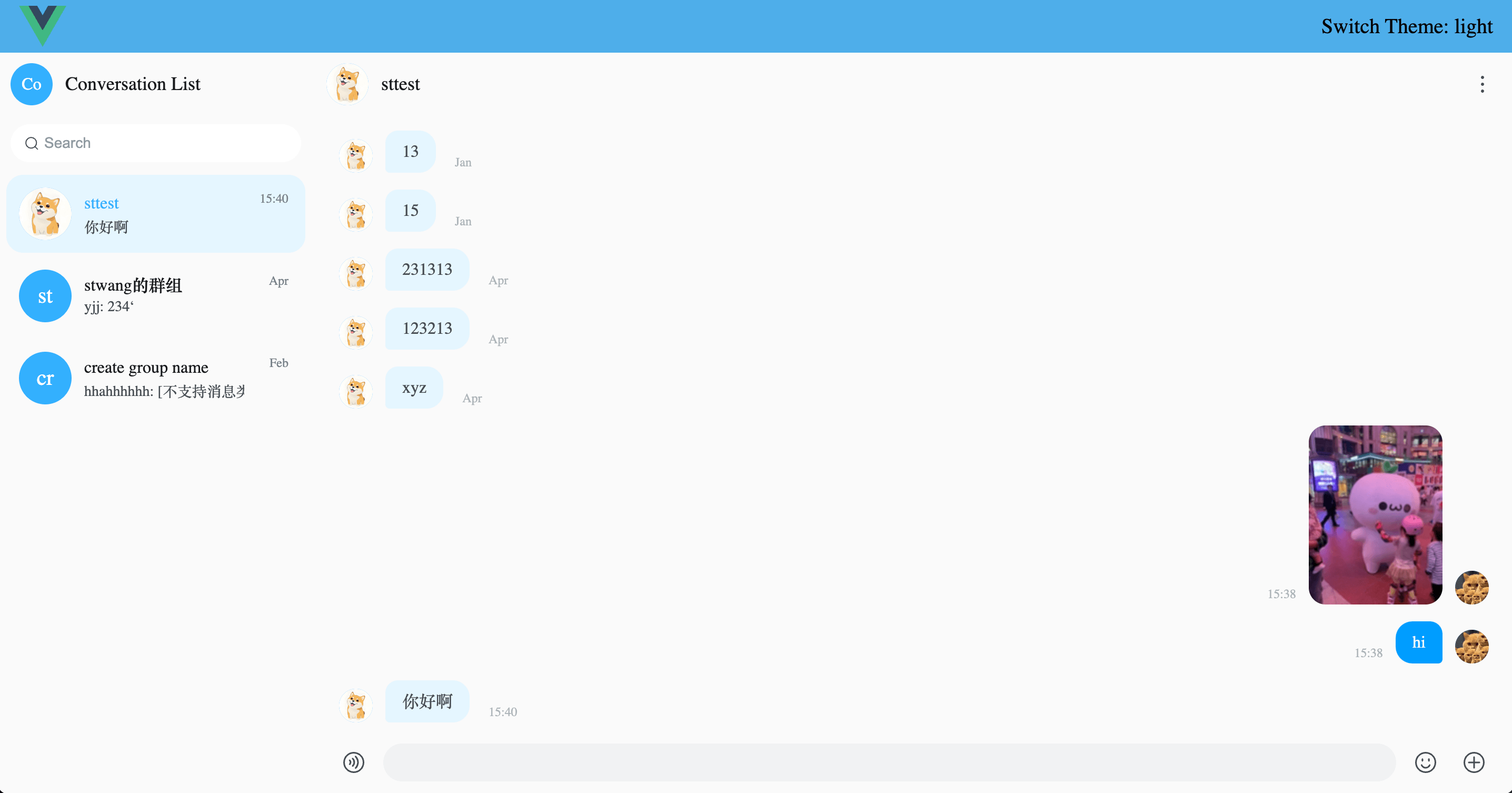Screen dimensions: 1512x793
Task: Open the stwang的群组 conversation
Action: click(156, 296)
